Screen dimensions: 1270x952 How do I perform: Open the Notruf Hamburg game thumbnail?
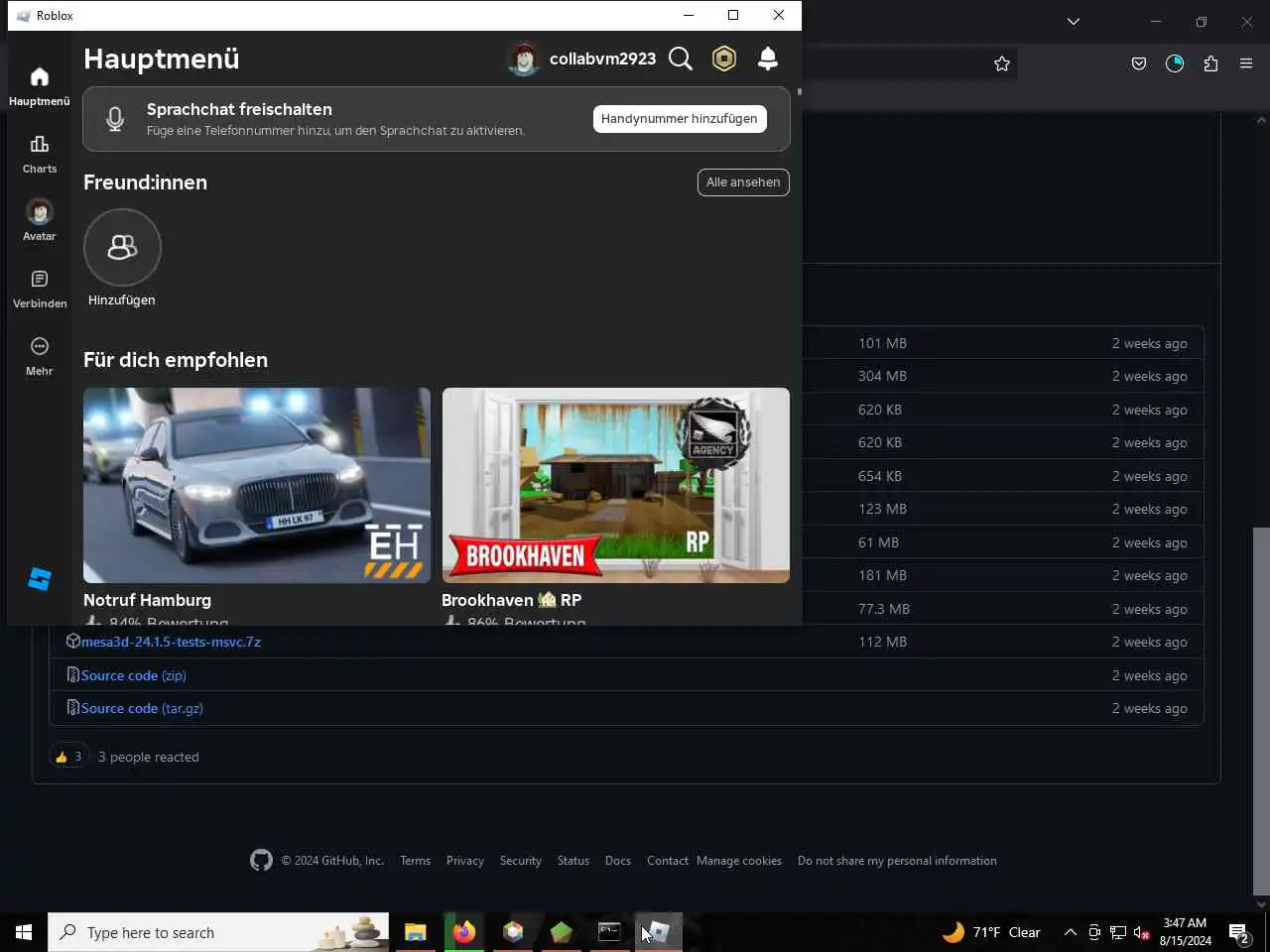tap(257, 485)
